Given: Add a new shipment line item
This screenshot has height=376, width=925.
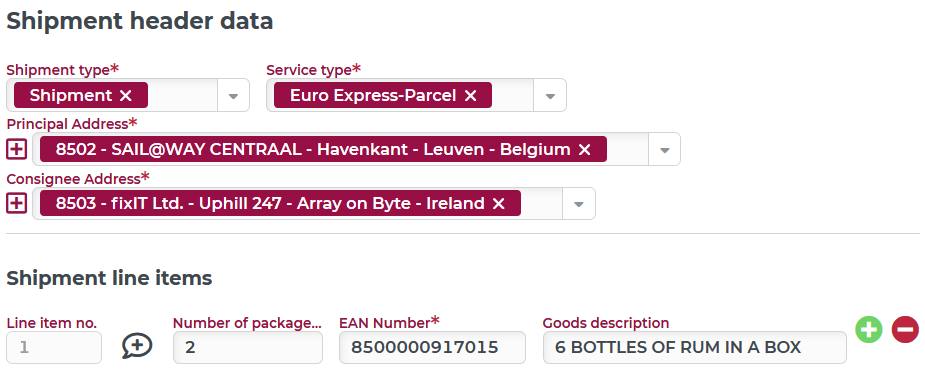Looking at the screenshot, I should pos(869,329).
